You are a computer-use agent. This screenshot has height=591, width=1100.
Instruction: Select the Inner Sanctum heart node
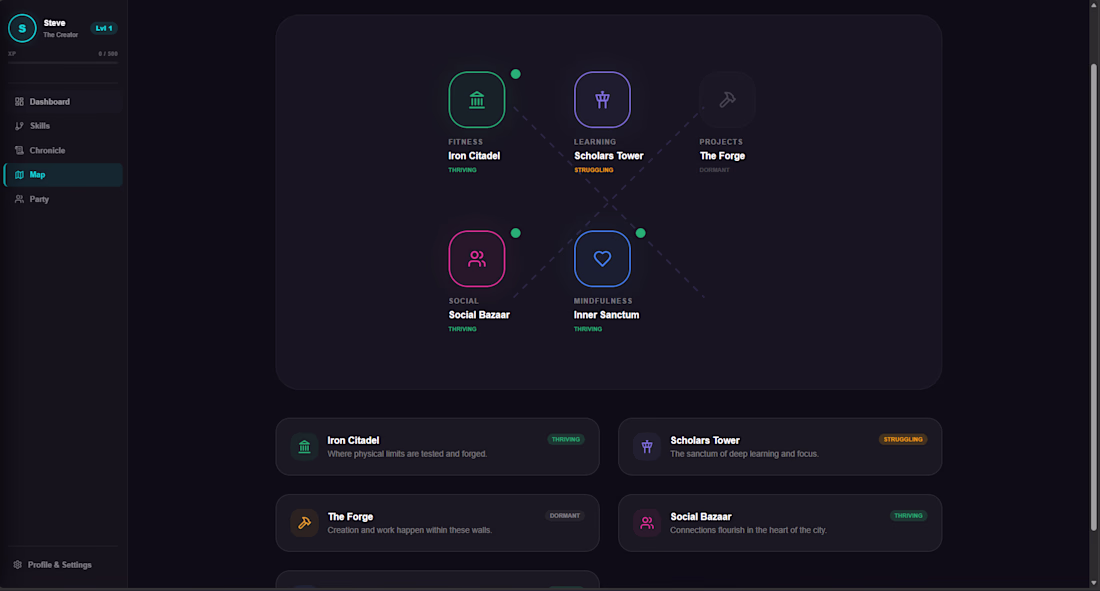[602, 258]
